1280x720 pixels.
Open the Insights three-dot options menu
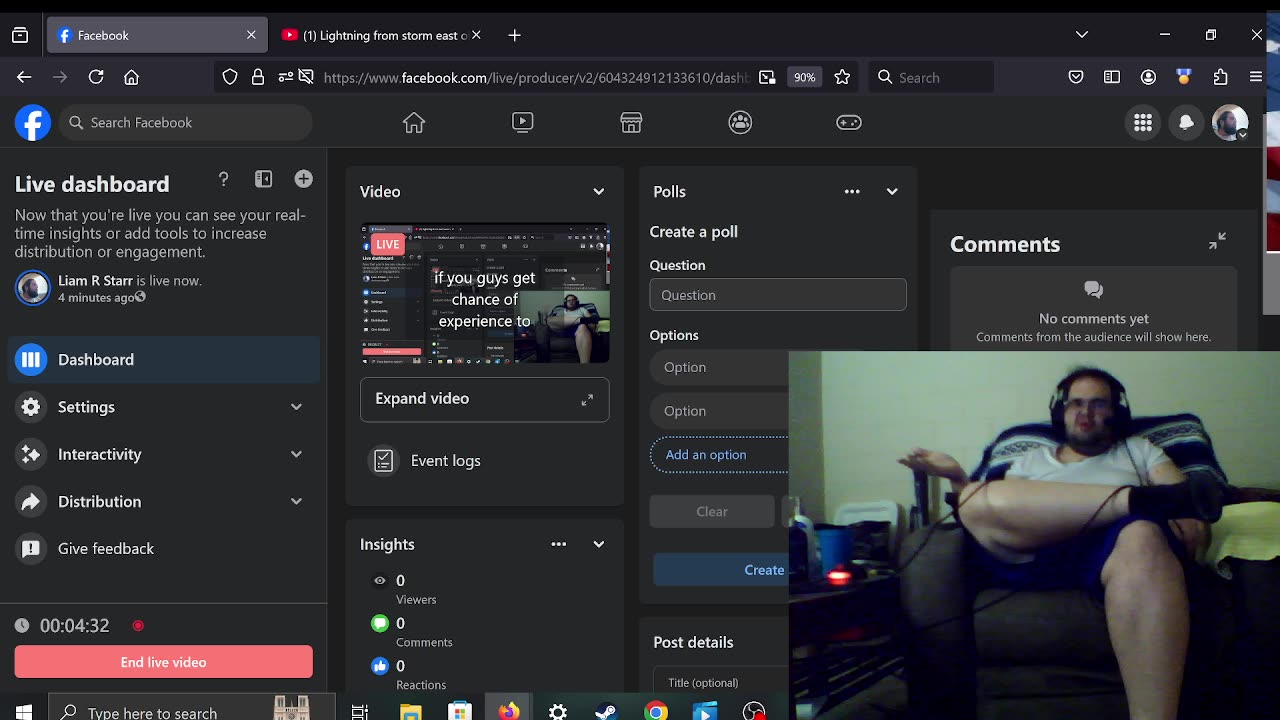click(x=559, y=544)
